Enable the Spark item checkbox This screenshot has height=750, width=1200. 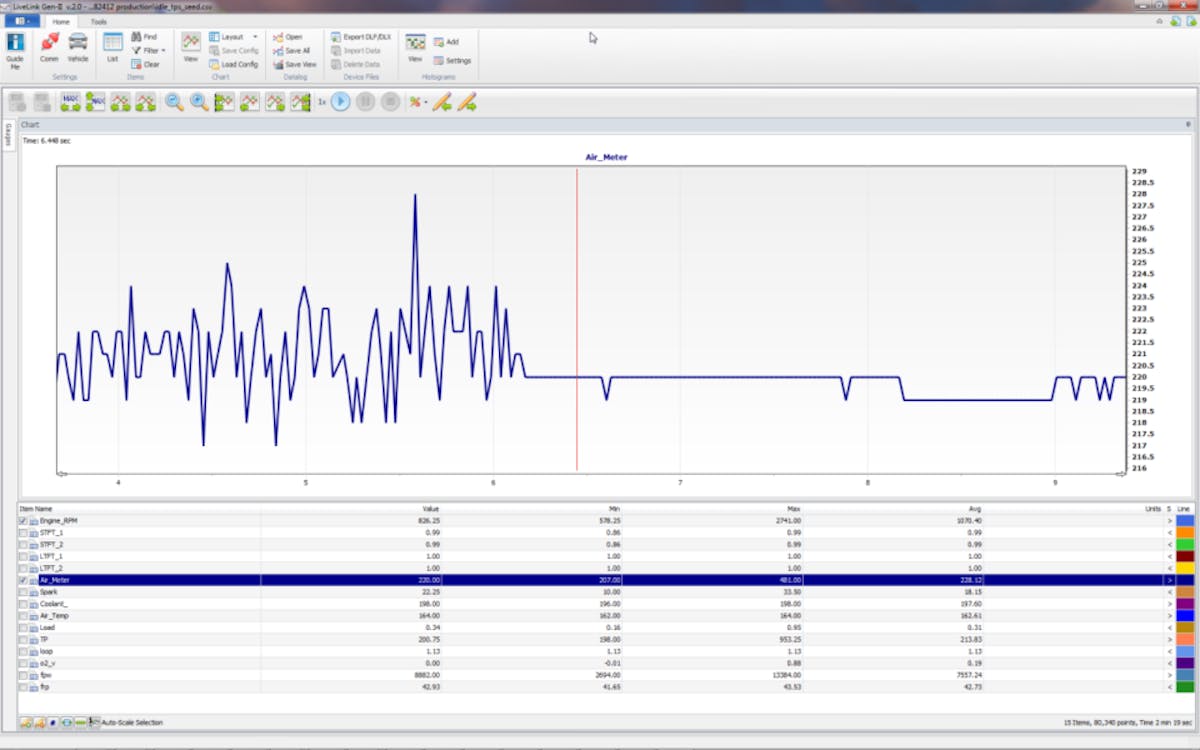pos(23,592)
